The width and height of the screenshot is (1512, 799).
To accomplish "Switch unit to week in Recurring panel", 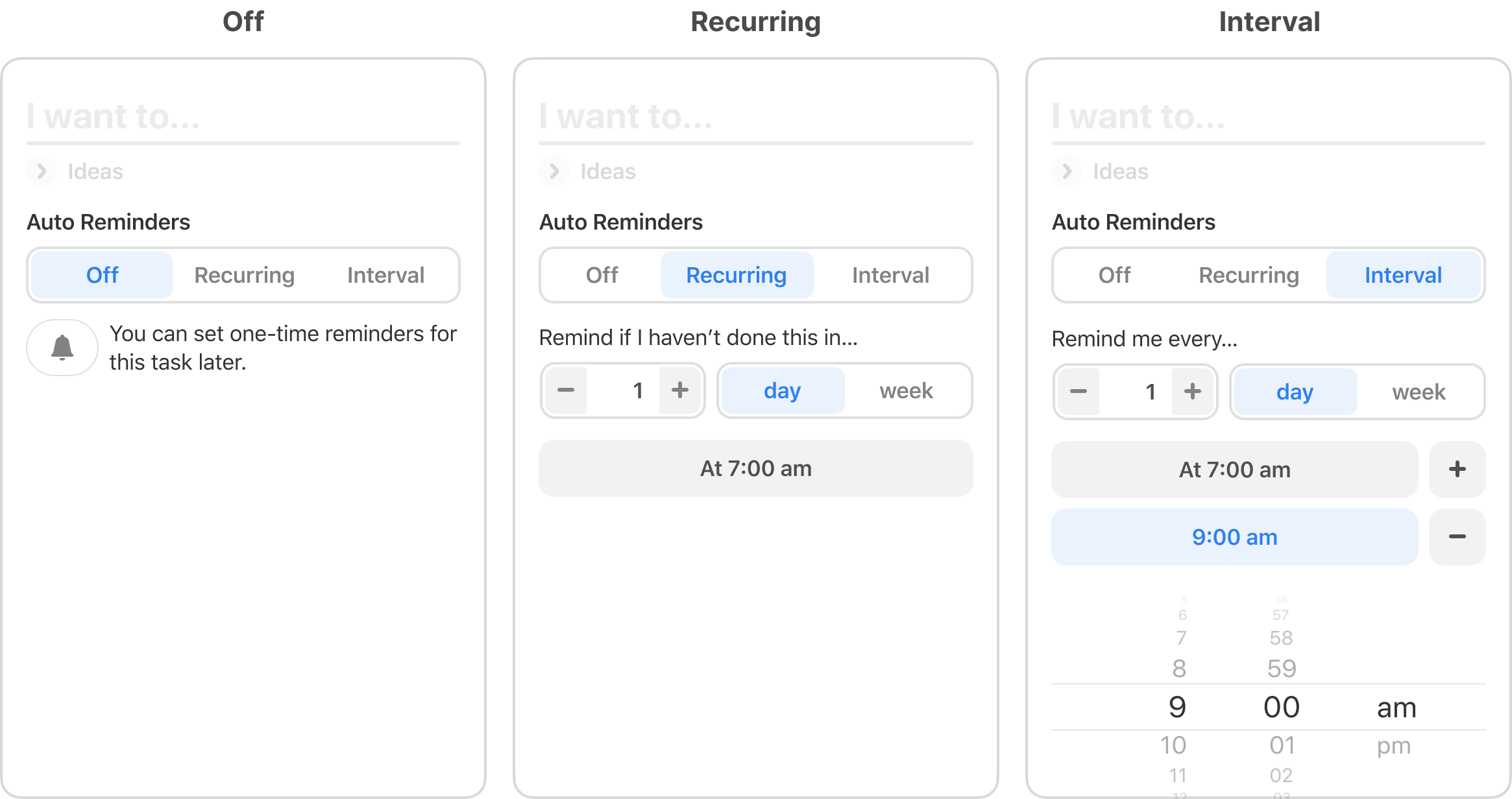I will (x=907, y=390).
